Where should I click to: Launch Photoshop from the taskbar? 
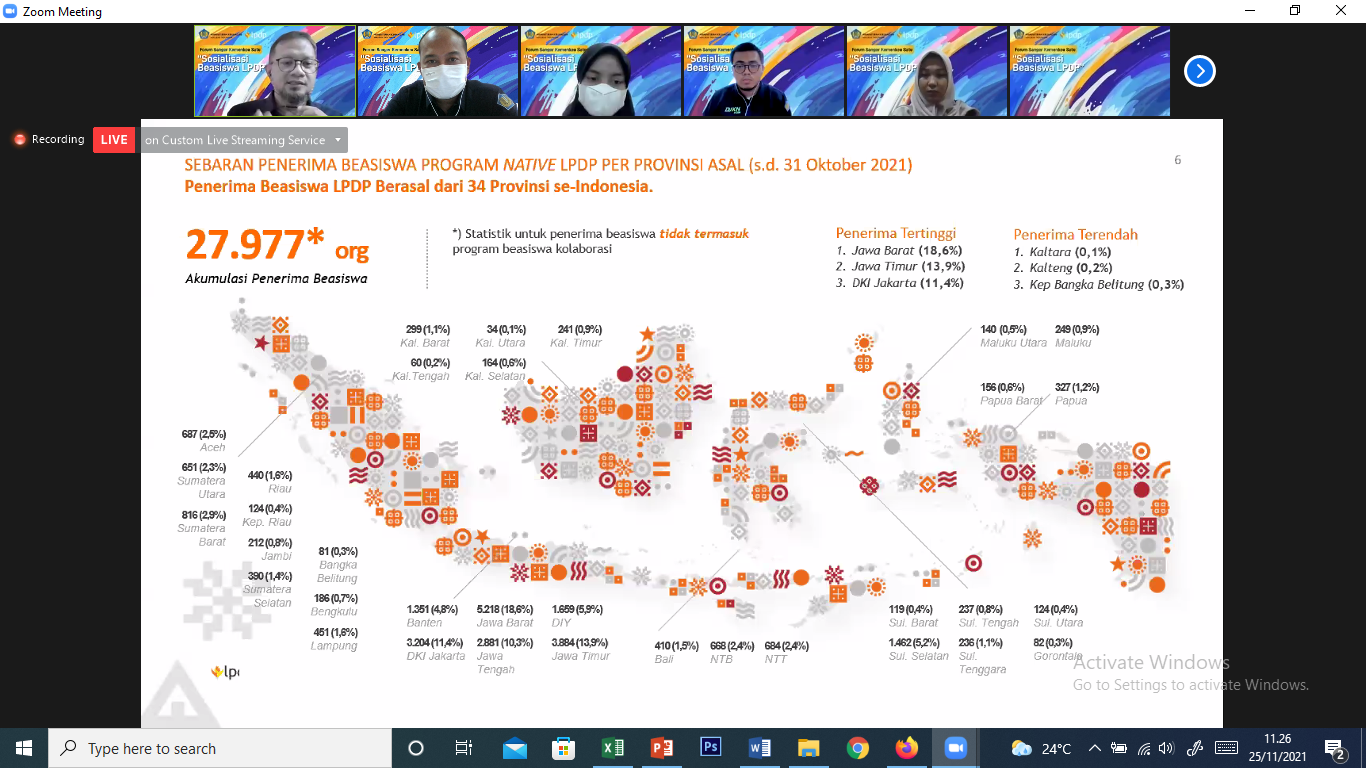[711, 748]
